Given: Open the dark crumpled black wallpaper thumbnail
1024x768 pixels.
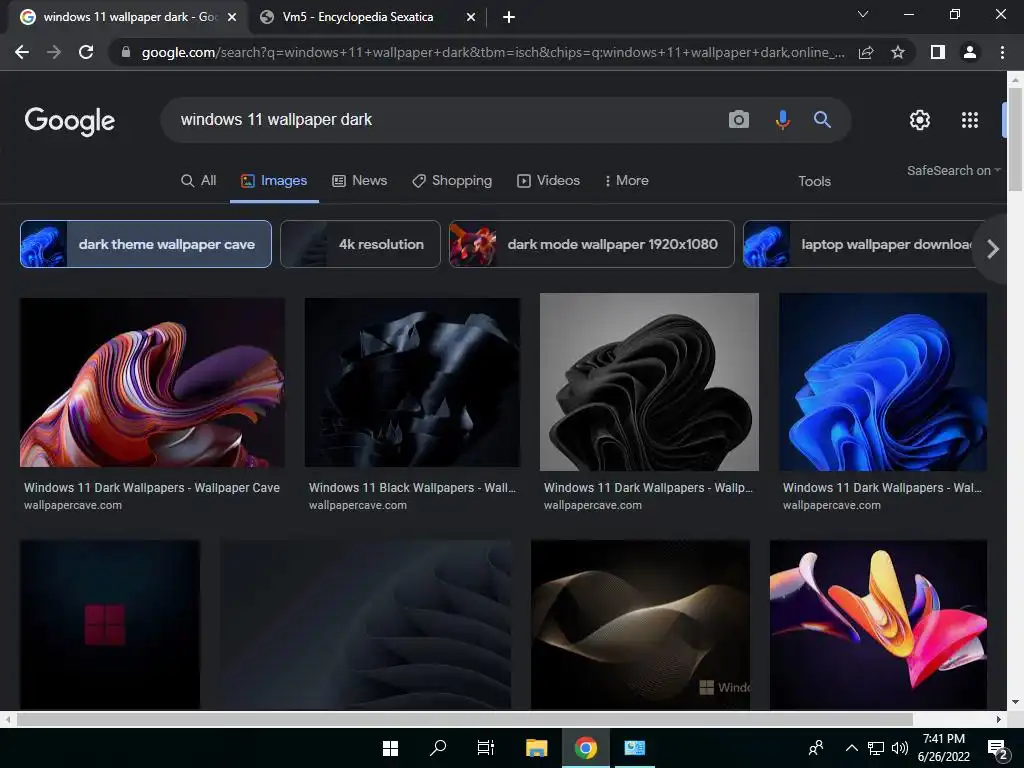Looking at the screenshot, I should coord(413,383).
